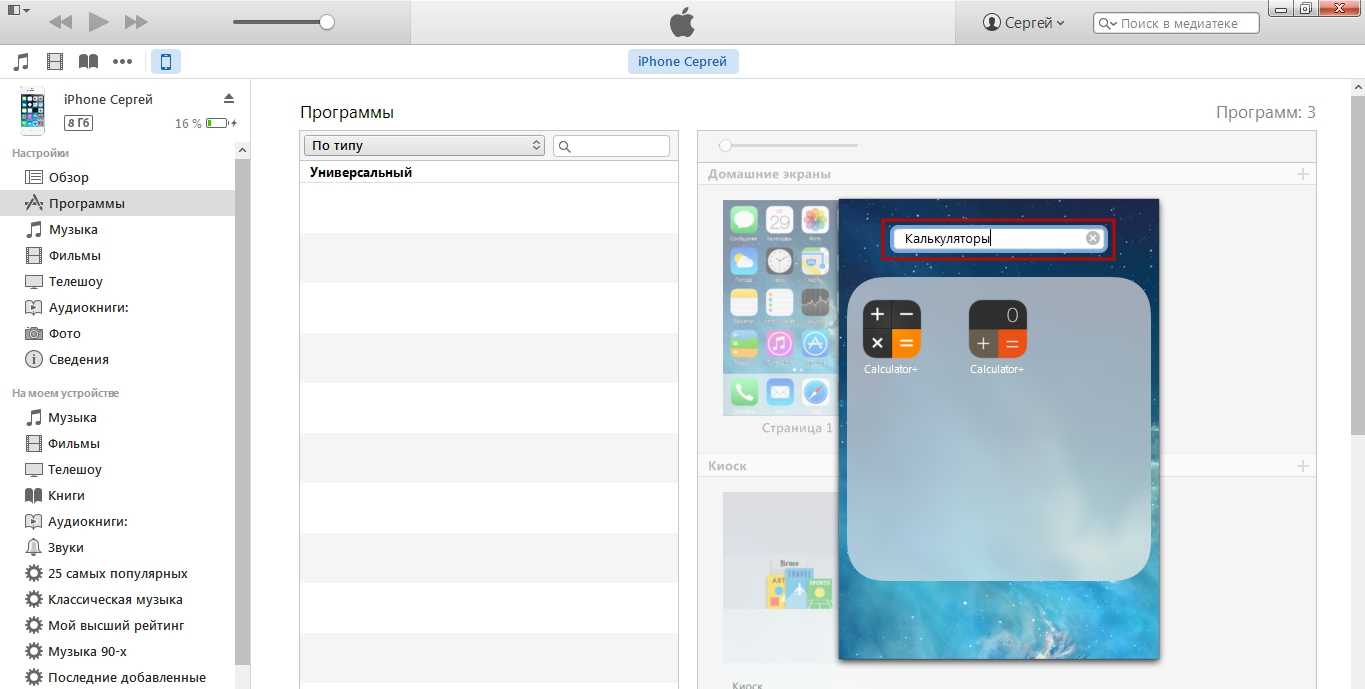Click the rewind playback button
Image resolution: width=1365 pixels, height=689 pixels.
point(60,21)
